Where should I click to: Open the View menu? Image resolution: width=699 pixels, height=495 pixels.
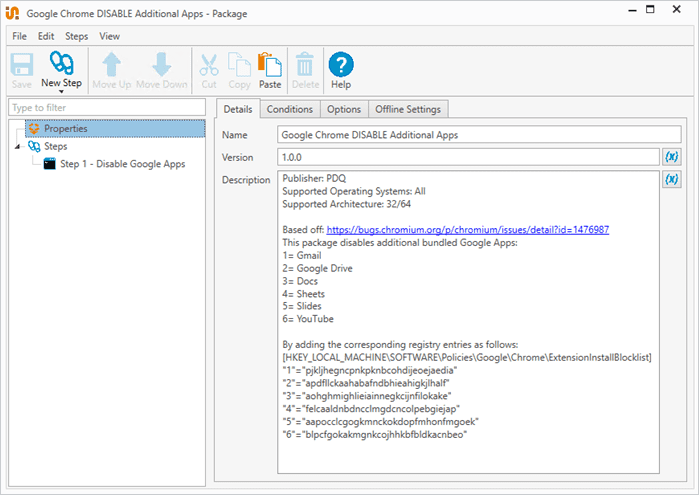click(x=109, y=36)
